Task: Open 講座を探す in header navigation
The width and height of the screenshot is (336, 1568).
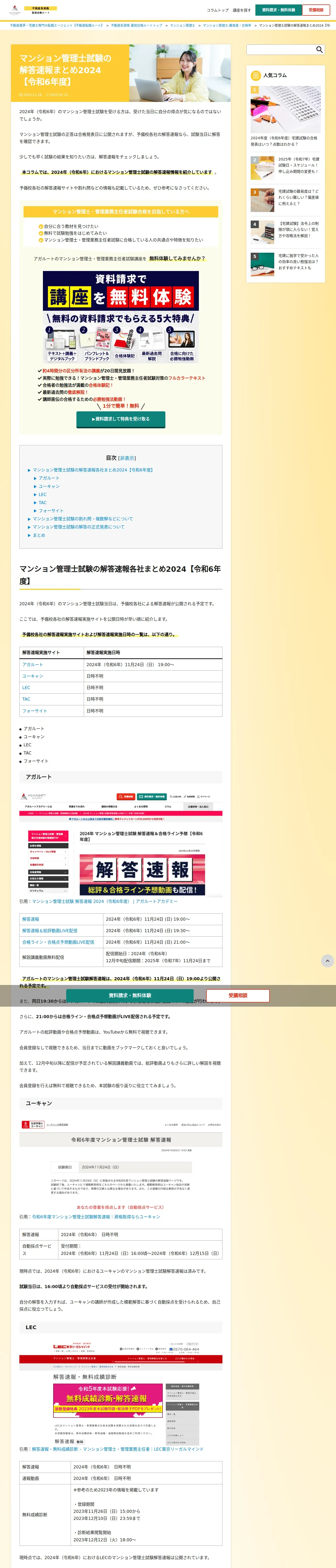Action: point(242,10)
